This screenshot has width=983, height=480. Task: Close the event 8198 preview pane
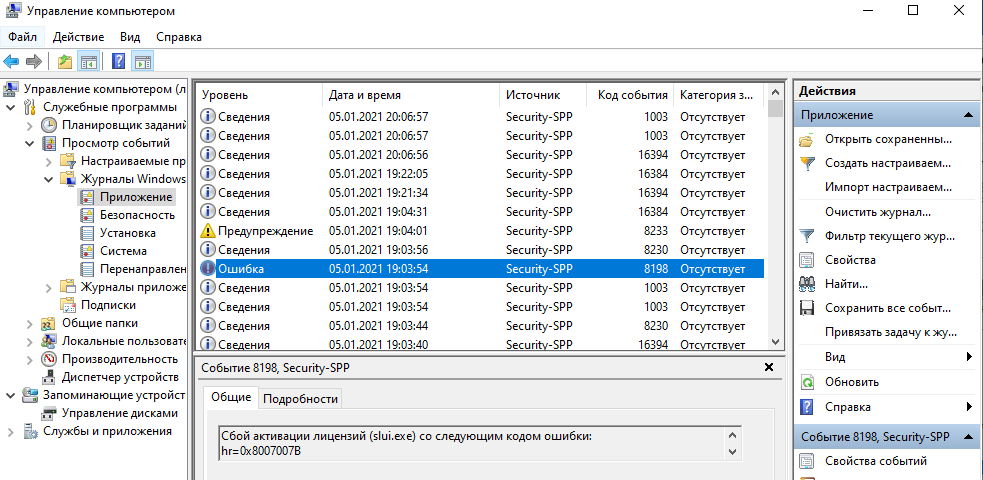pos(769,368)
